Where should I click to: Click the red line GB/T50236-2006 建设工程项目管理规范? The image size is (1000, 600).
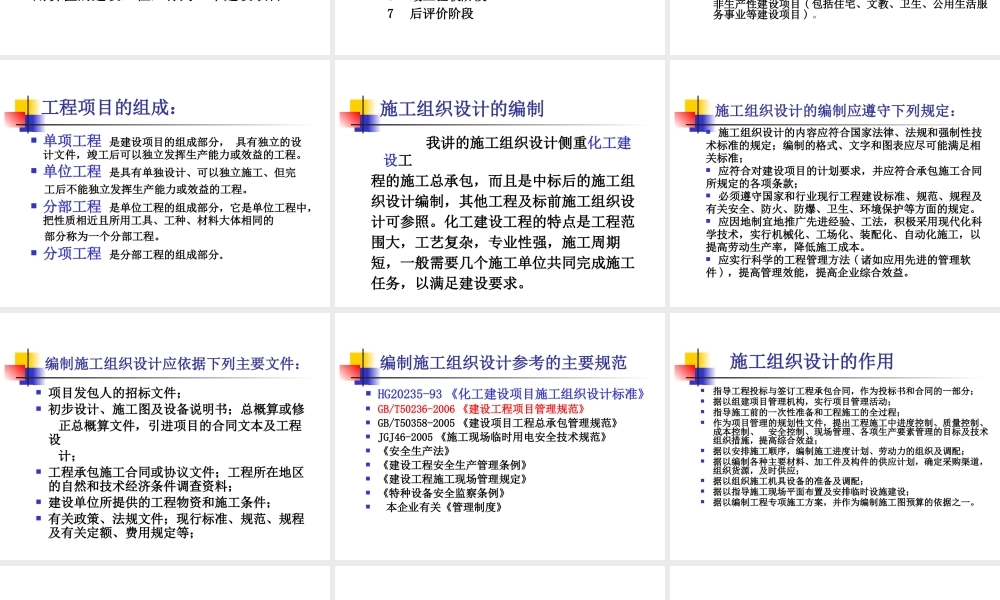[482, 409]
